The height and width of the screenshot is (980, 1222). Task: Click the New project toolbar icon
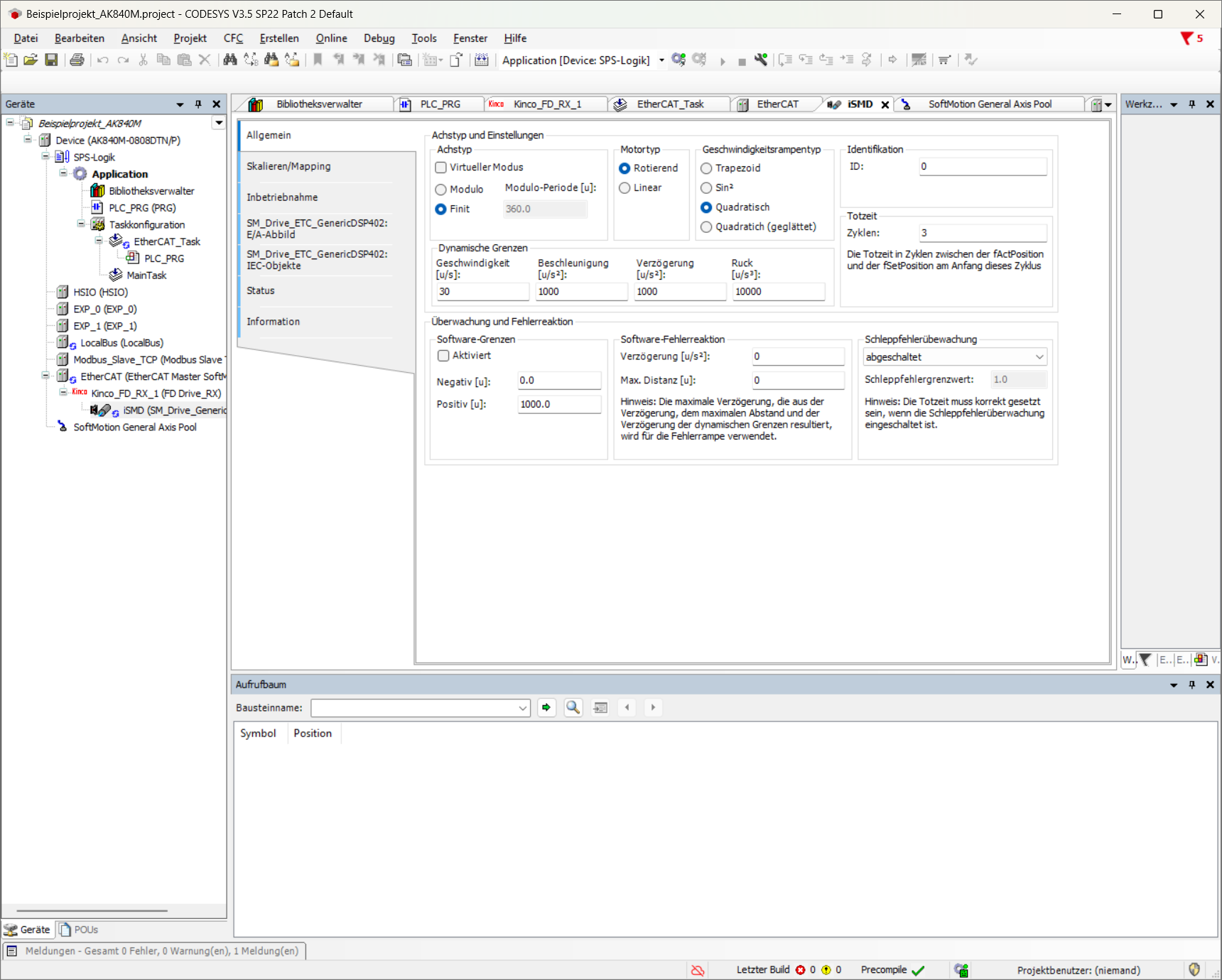11,60
